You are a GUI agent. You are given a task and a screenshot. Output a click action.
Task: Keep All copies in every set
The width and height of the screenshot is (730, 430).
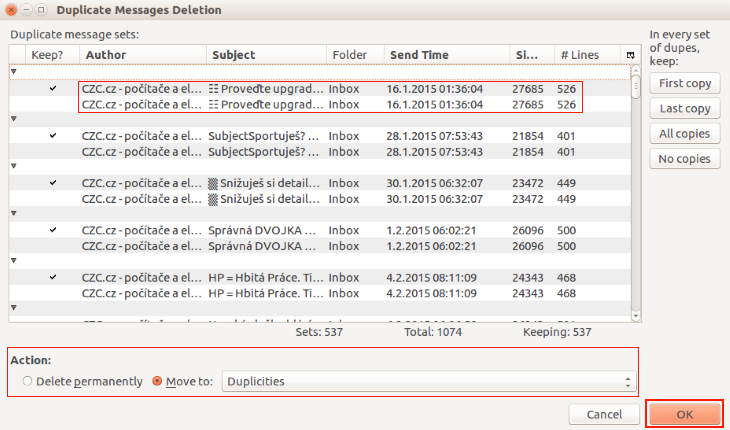[x=685, y=133]
